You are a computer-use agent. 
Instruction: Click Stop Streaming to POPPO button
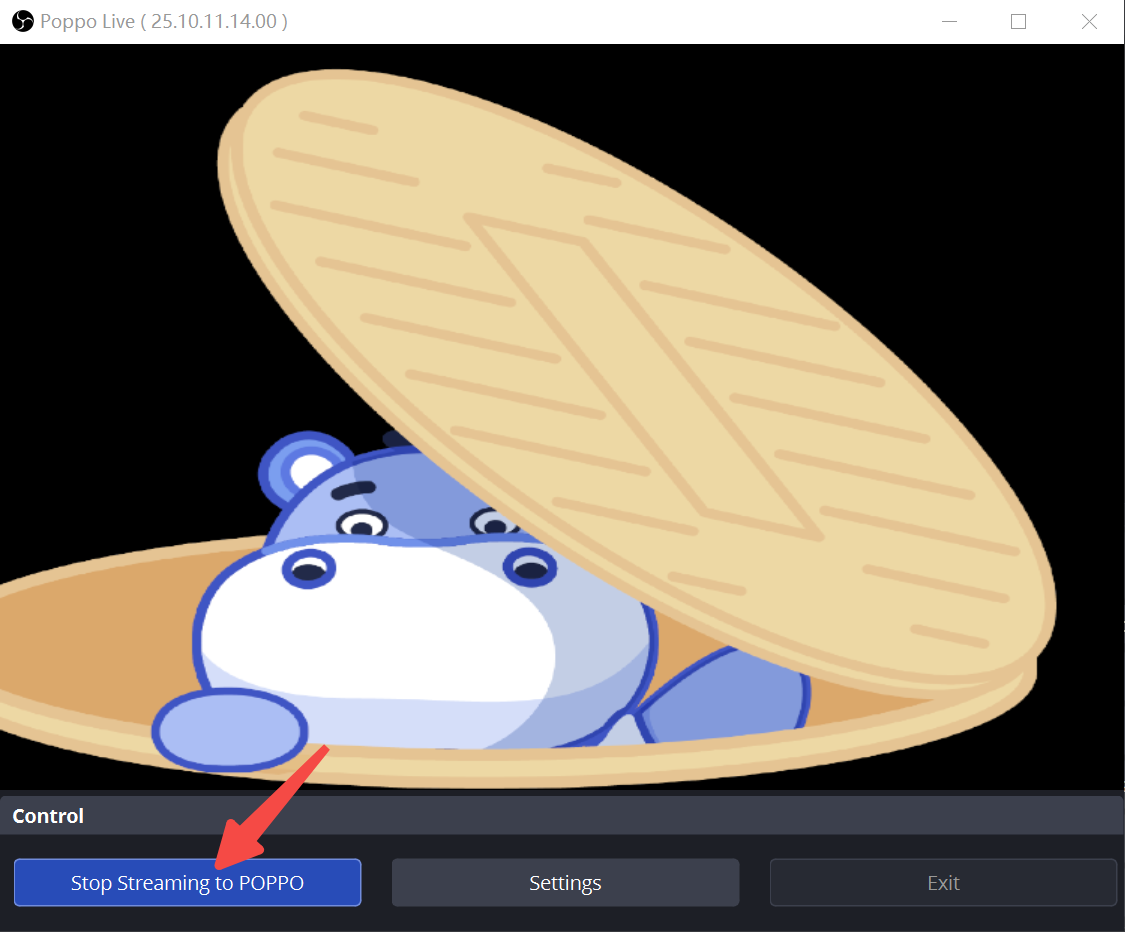click(187, 882)
